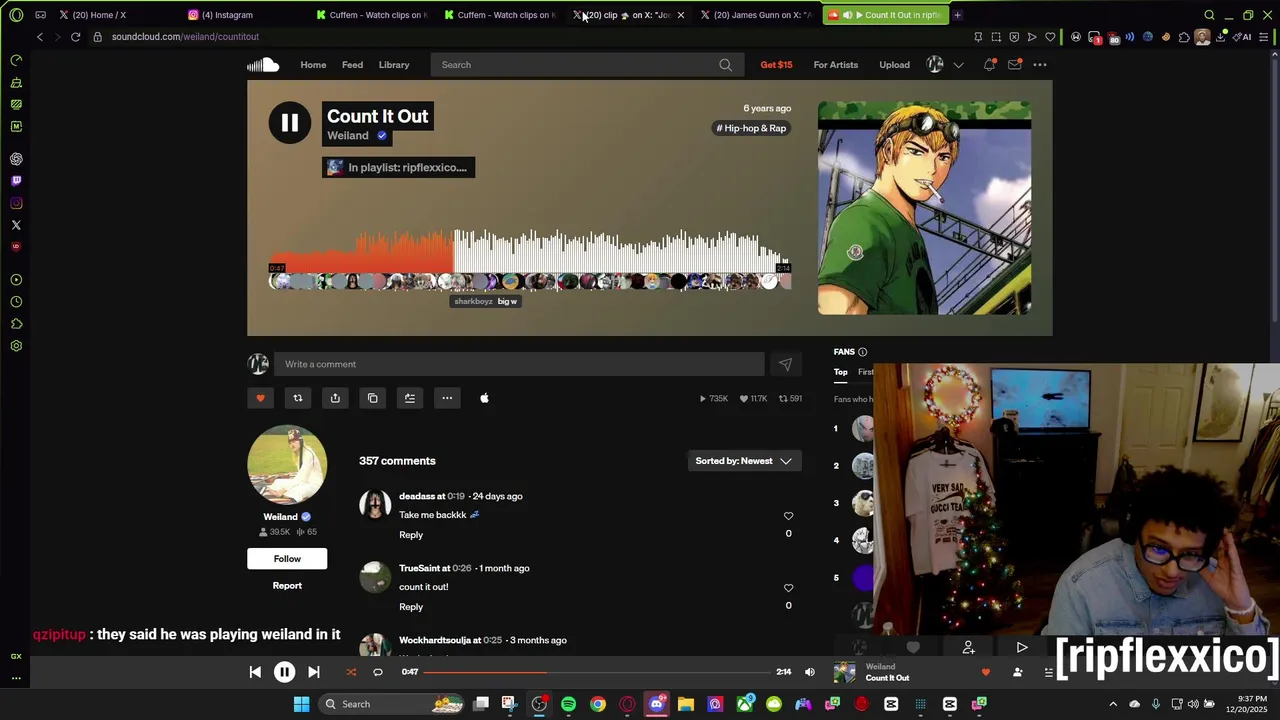Skip to next track in the bottom player
1280x720 pixels.
click(313, 672)
